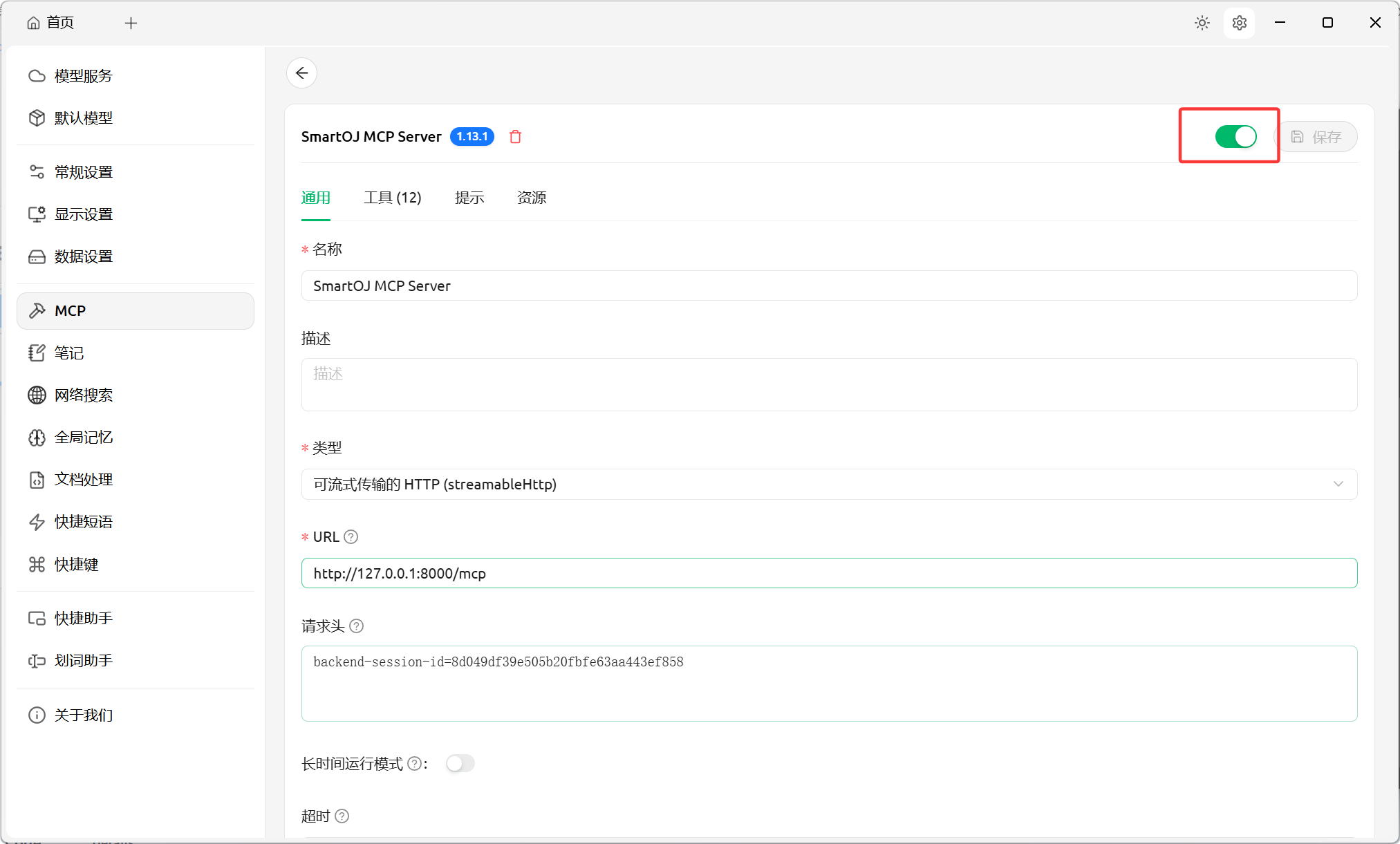Open the 常规设置 settings page
The width and height of the screenshot is (1400, 844).
[136, 172]
